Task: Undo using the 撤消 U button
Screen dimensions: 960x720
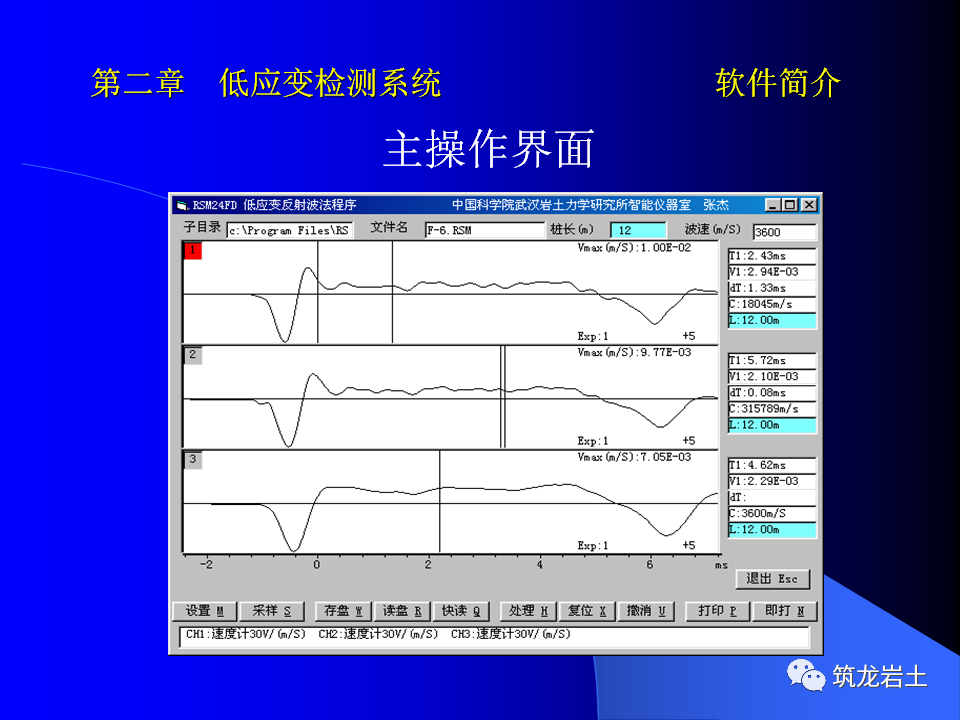Action: (645, 610)
